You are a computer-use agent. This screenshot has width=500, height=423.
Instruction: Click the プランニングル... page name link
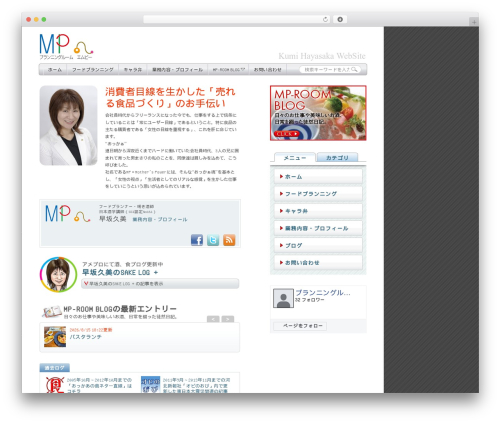[x=323, y=293]
